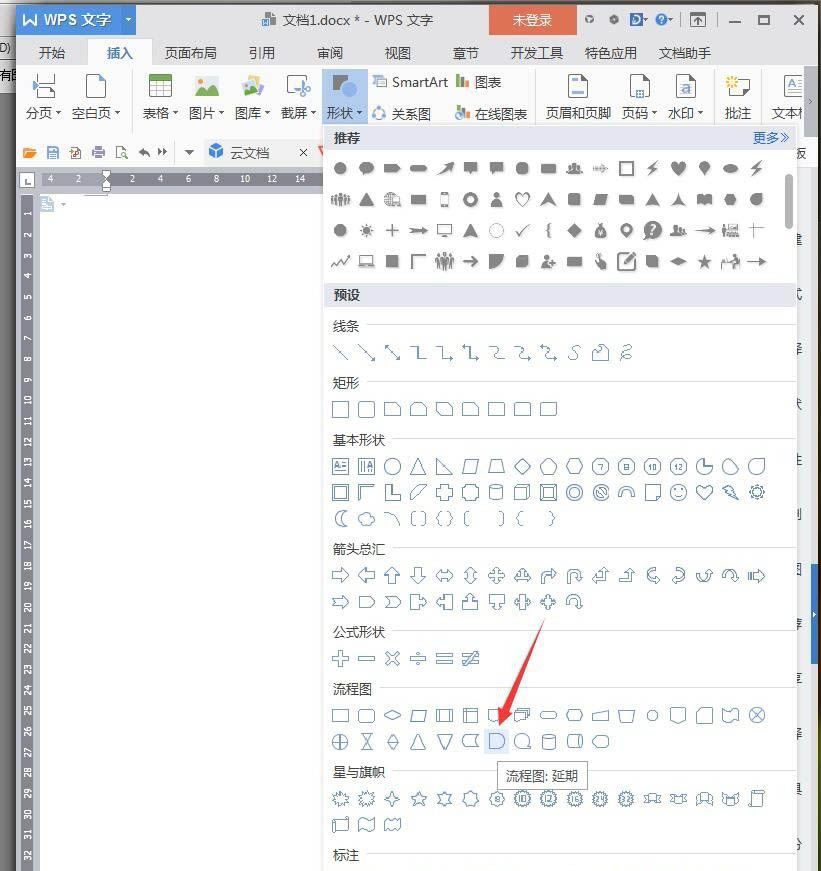Choose the 5-point star shape
821x871 pixels.
click(418, 799)
